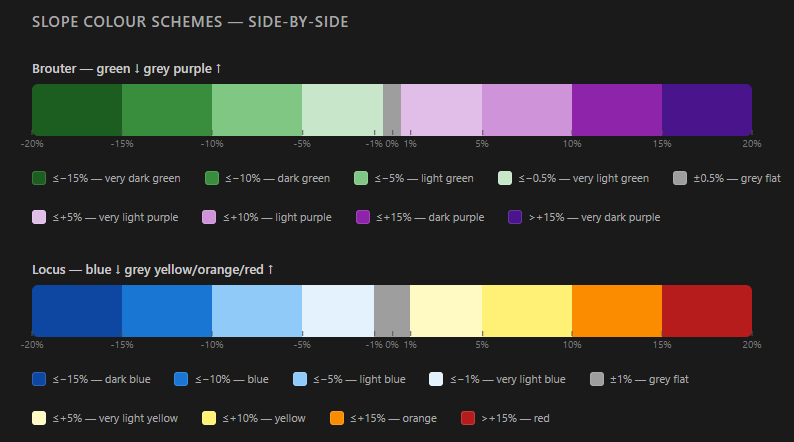Click the Brouter scheme heading

pyautogui.click(x=127, y=69)
